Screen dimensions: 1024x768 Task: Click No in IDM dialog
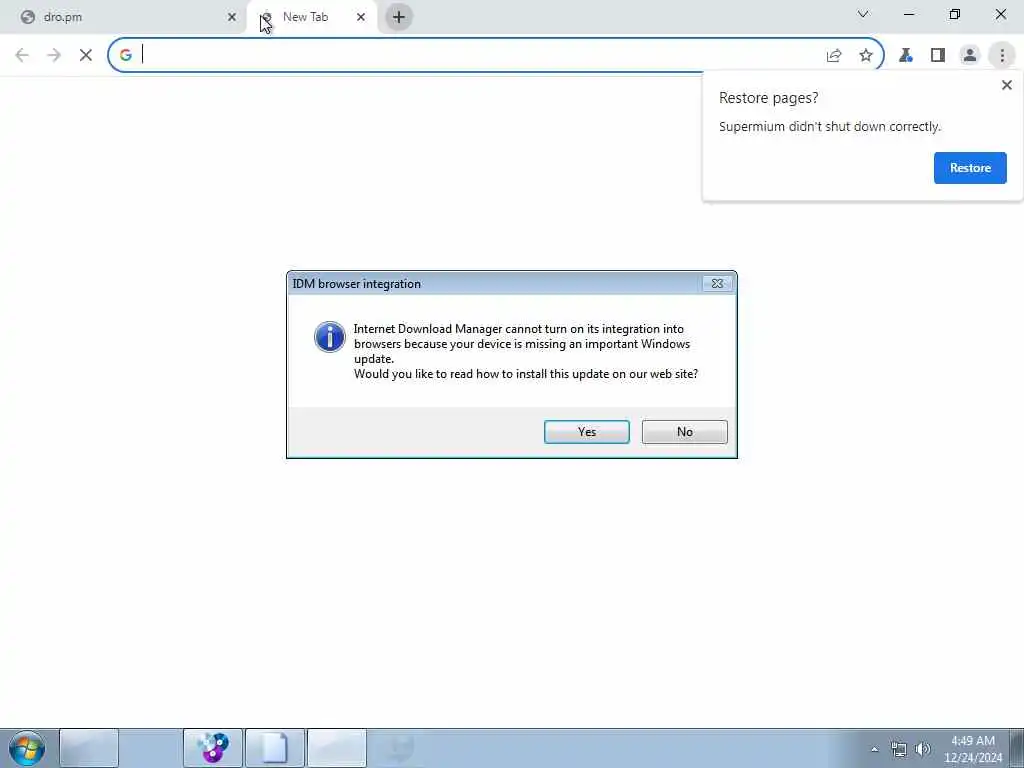[x=684, y=432]
